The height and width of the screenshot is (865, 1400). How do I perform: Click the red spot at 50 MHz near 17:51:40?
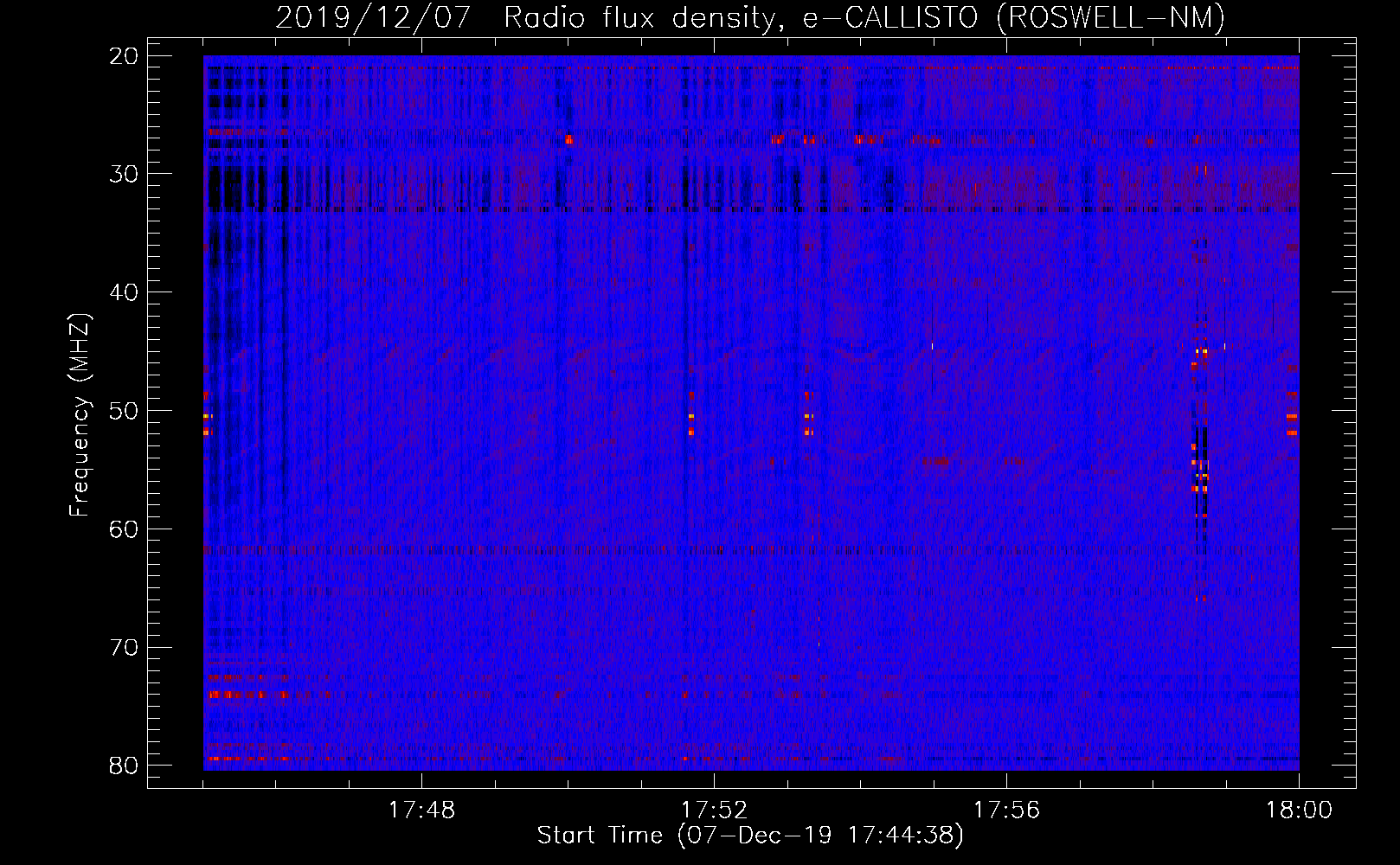click(x=690, y=420)
